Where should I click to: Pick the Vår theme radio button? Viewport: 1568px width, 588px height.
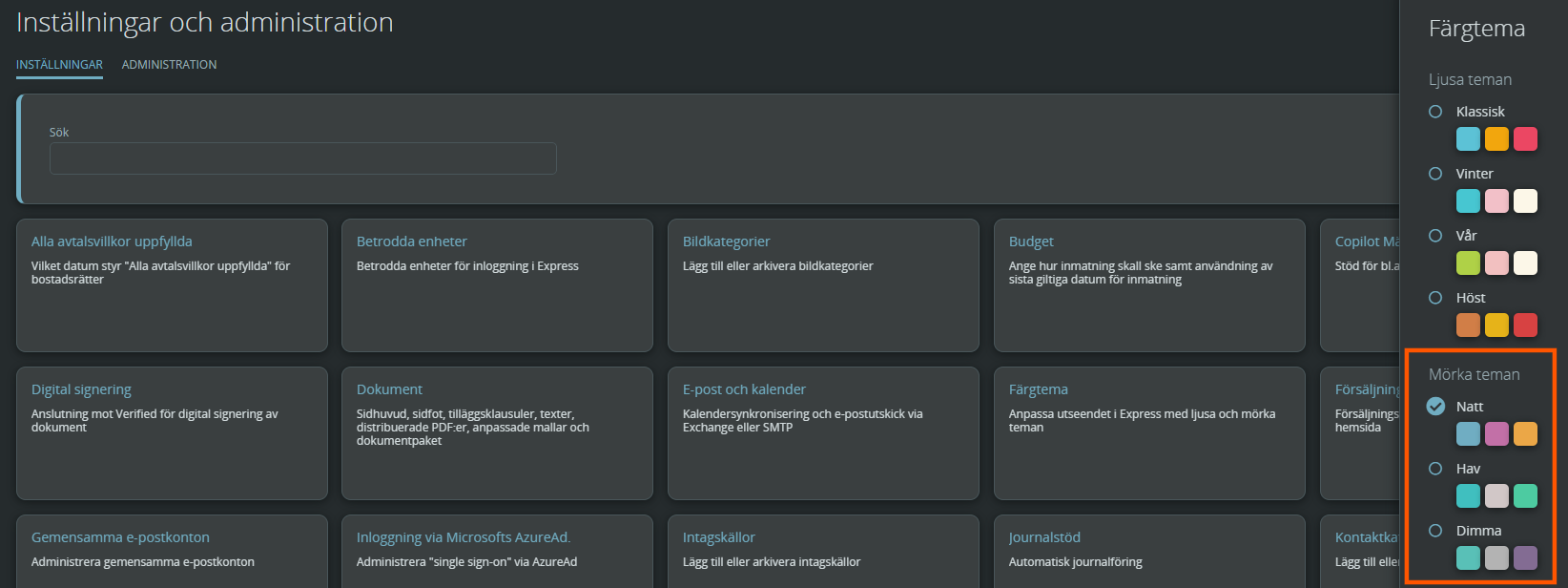coord(1435,236)
